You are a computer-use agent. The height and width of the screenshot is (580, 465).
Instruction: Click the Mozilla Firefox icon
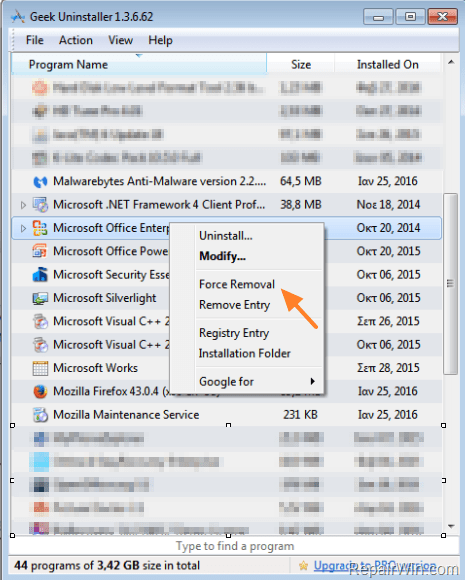(x=40, y=391)
